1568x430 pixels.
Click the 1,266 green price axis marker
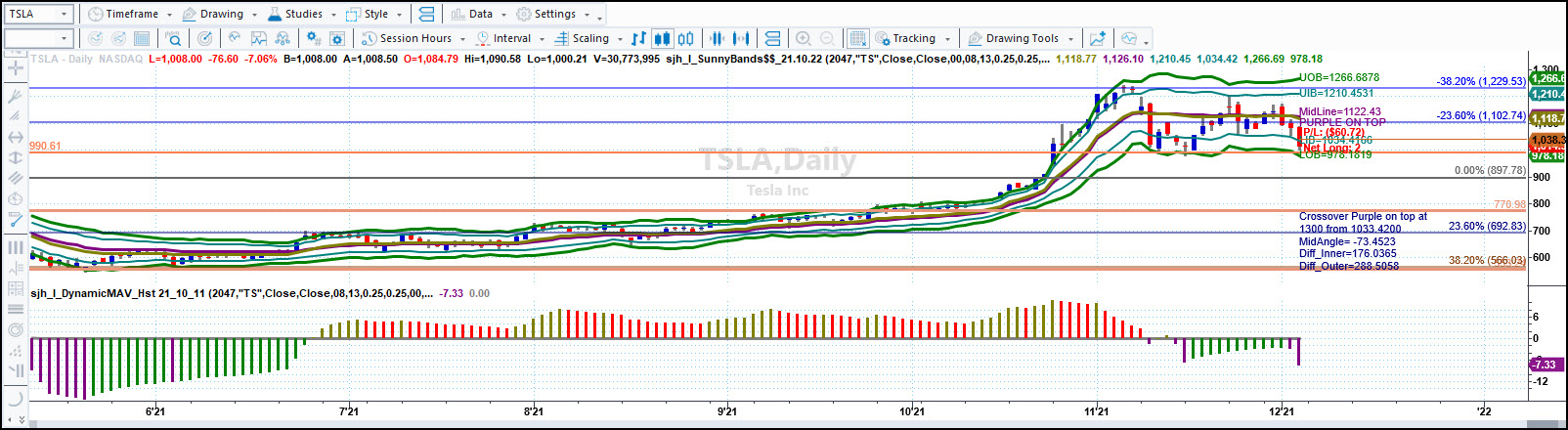click(x=1546, y=78)
